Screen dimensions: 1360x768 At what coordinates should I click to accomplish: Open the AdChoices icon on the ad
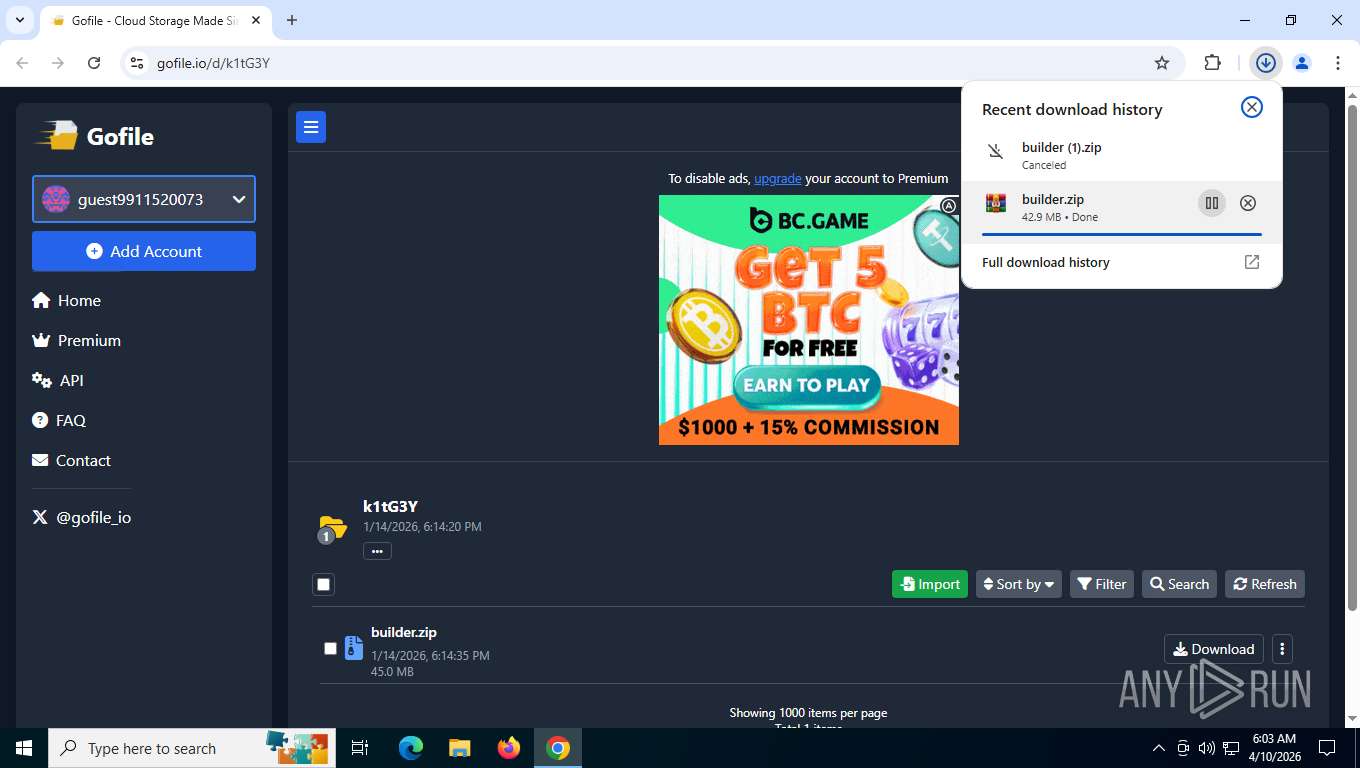point(949,205)
